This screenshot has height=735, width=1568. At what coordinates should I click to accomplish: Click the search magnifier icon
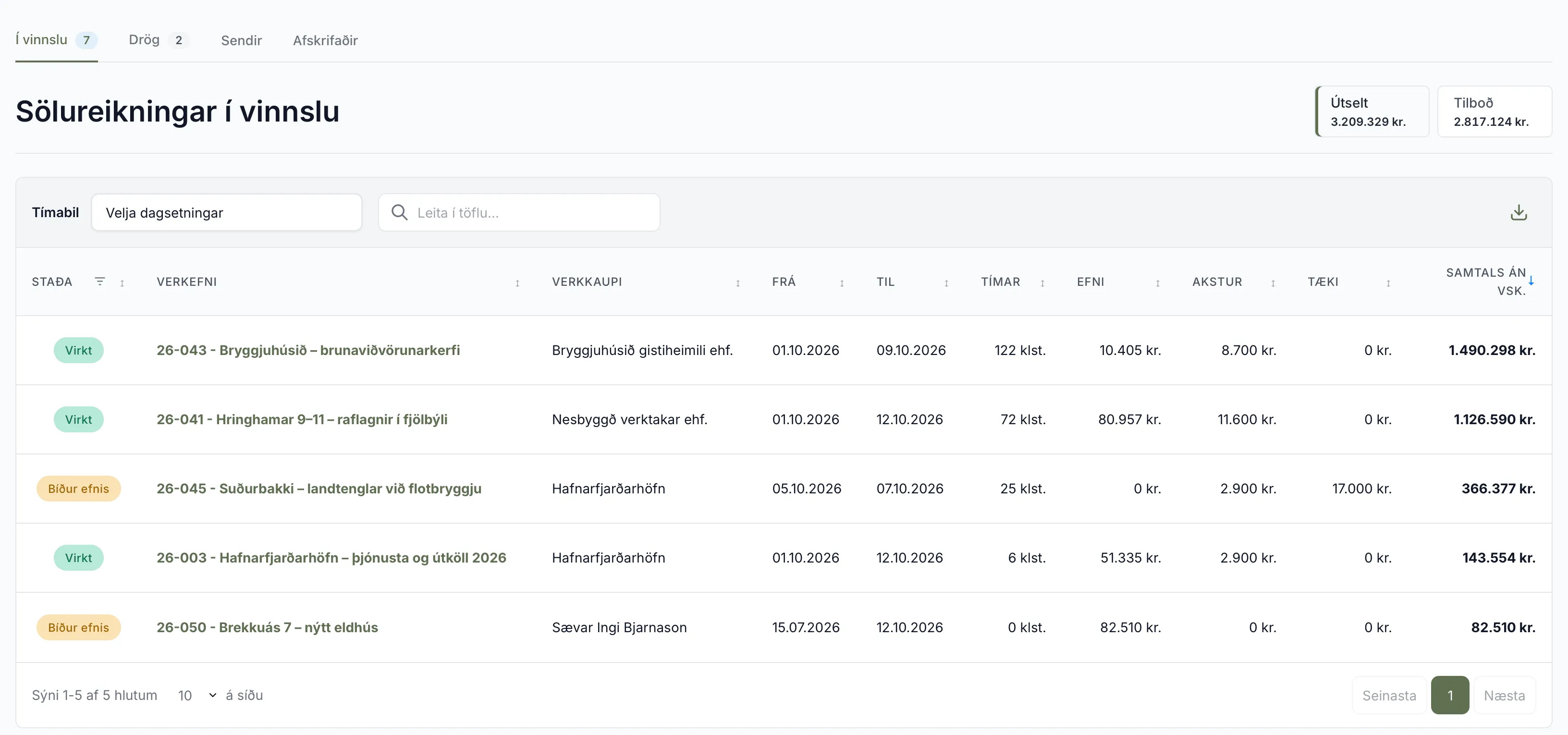399,212
